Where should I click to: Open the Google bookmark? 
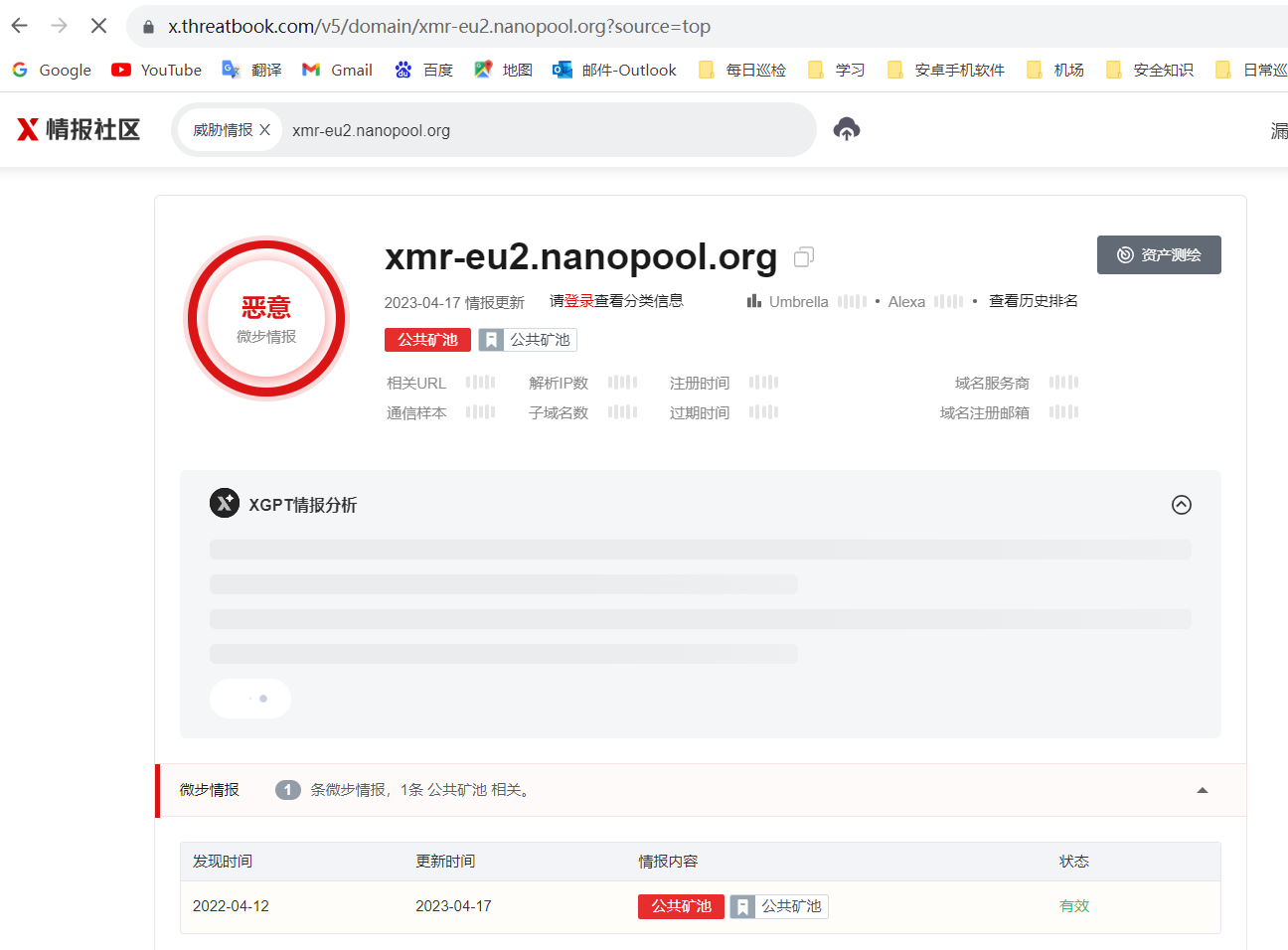pos(52,70)
